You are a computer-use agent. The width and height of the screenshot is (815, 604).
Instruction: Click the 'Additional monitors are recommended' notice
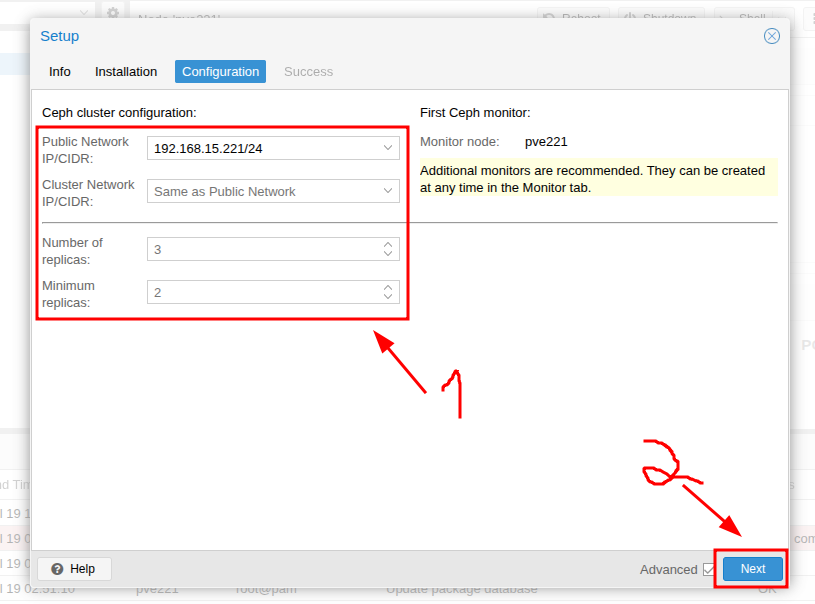pyautogui.click(x=598, y=179)
